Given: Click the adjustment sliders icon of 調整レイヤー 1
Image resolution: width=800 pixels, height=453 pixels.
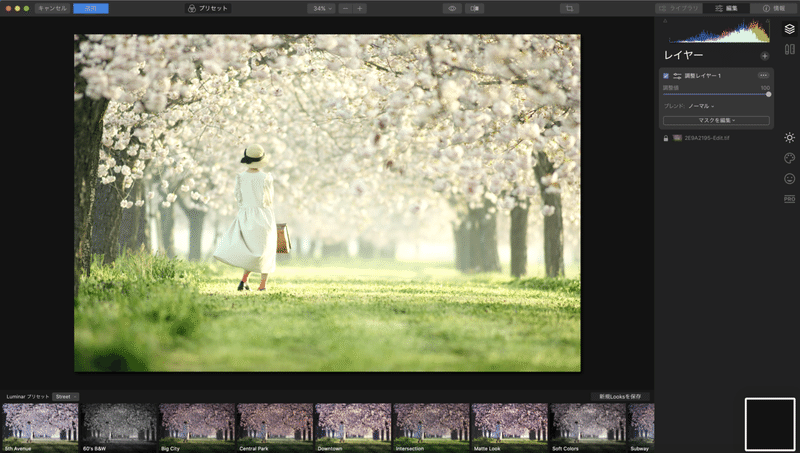Looking at the screenshot, I should pyautogui.click(x=677, y=76).
